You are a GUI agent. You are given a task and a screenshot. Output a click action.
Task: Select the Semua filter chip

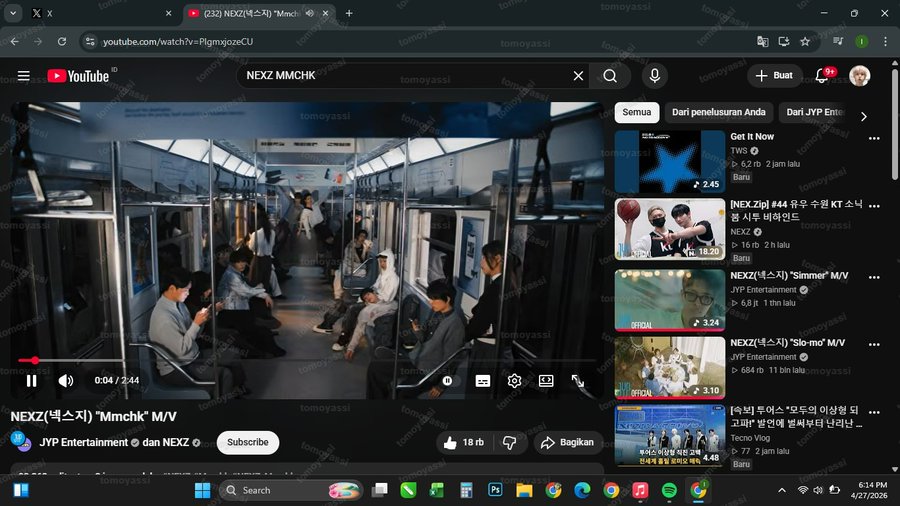pos(637,112)
